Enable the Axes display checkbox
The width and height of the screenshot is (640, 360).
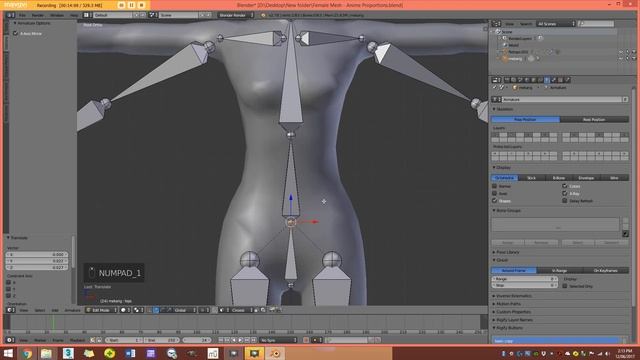coord(495,193)
